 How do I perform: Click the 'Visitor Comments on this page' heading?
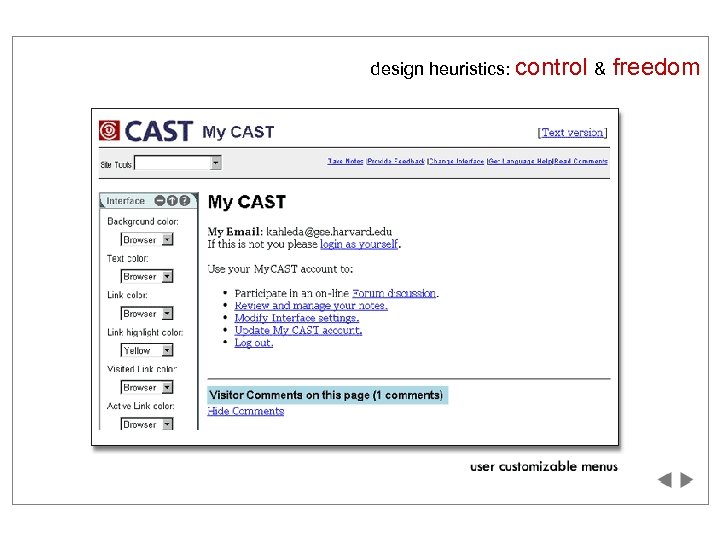[327, 395]
